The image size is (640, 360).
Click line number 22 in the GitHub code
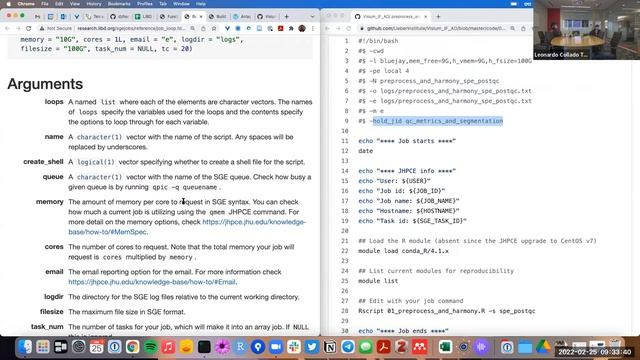pyautogui.click(x=344, y=251)
